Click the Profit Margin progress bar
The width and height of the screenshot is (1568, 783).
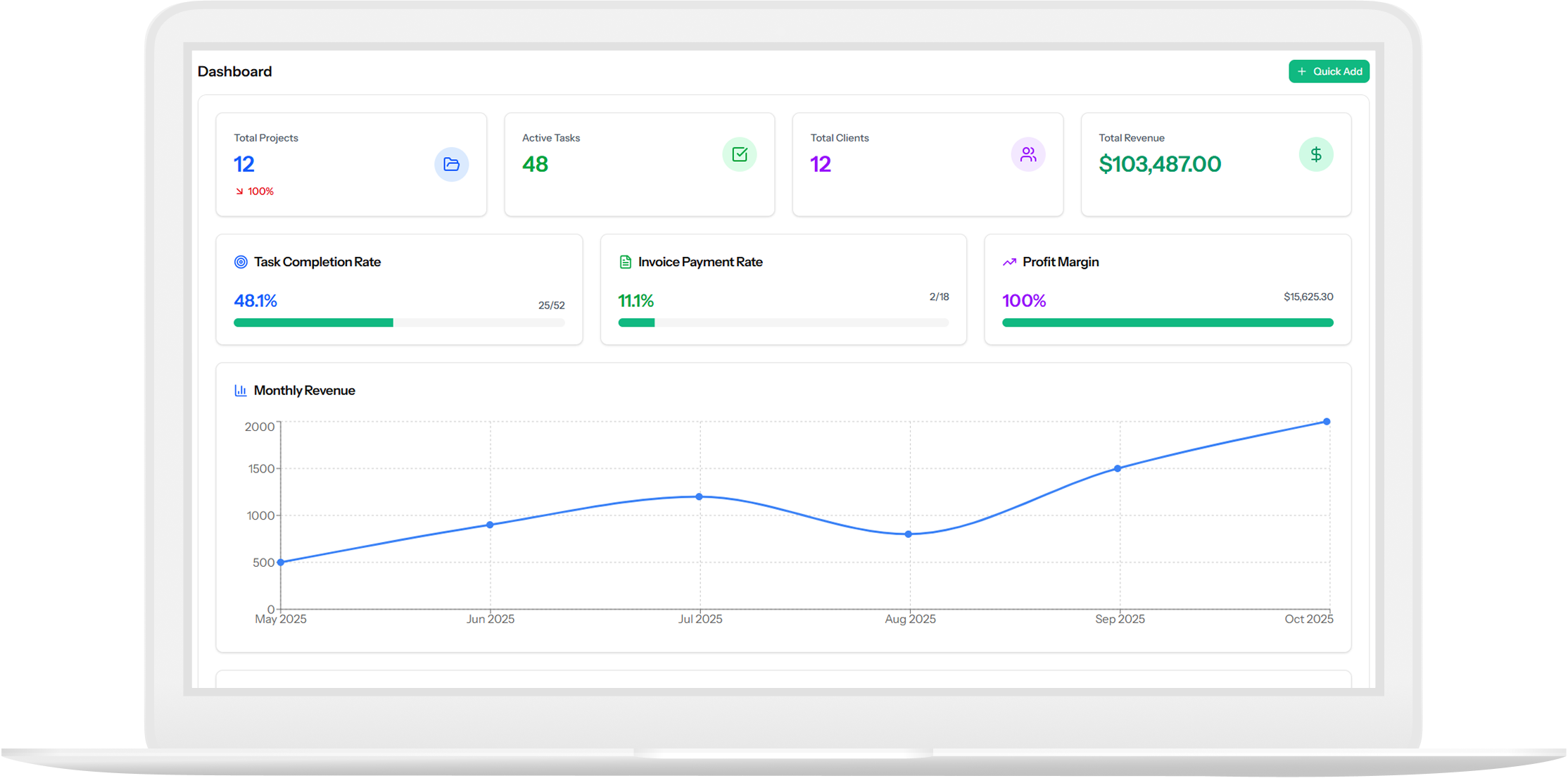(x=1167, y=322)
